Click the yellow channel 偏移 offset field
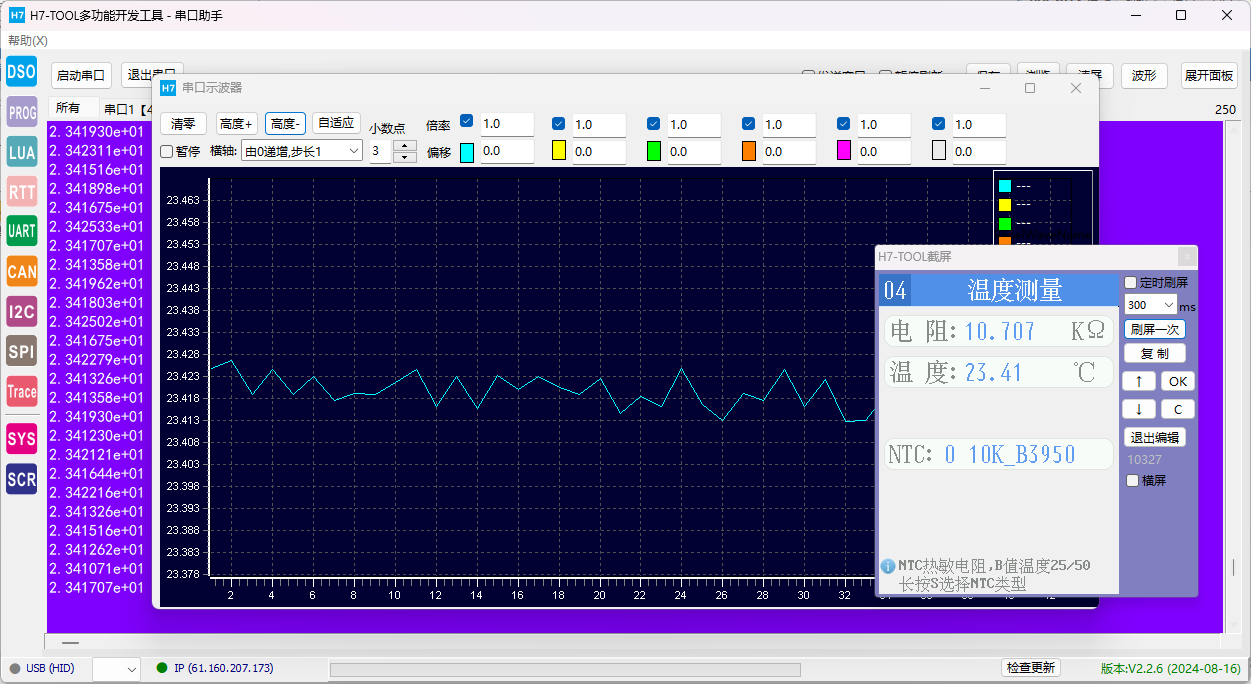 (598, 152)
